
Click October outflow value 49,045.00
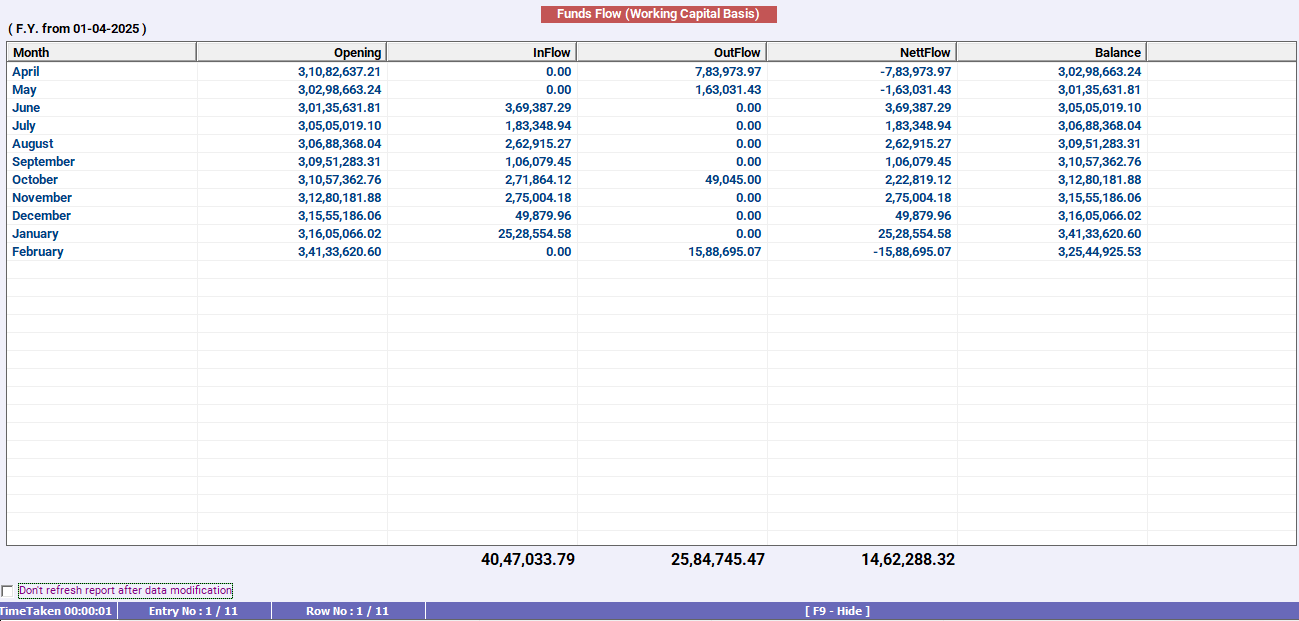[733, 180]
